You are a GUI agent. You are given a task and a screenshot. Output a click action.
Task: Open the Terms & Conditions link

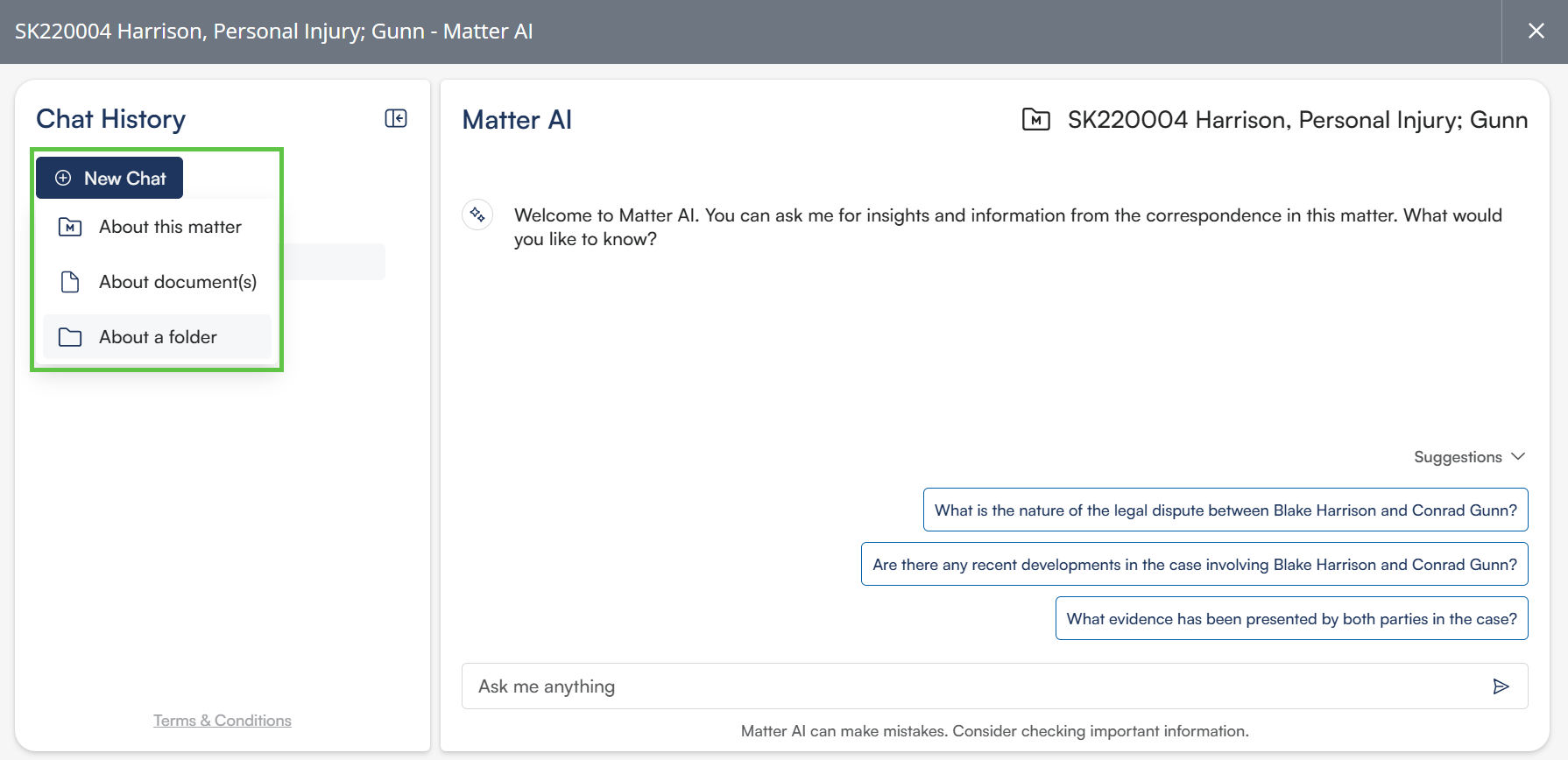coord(222,721)
